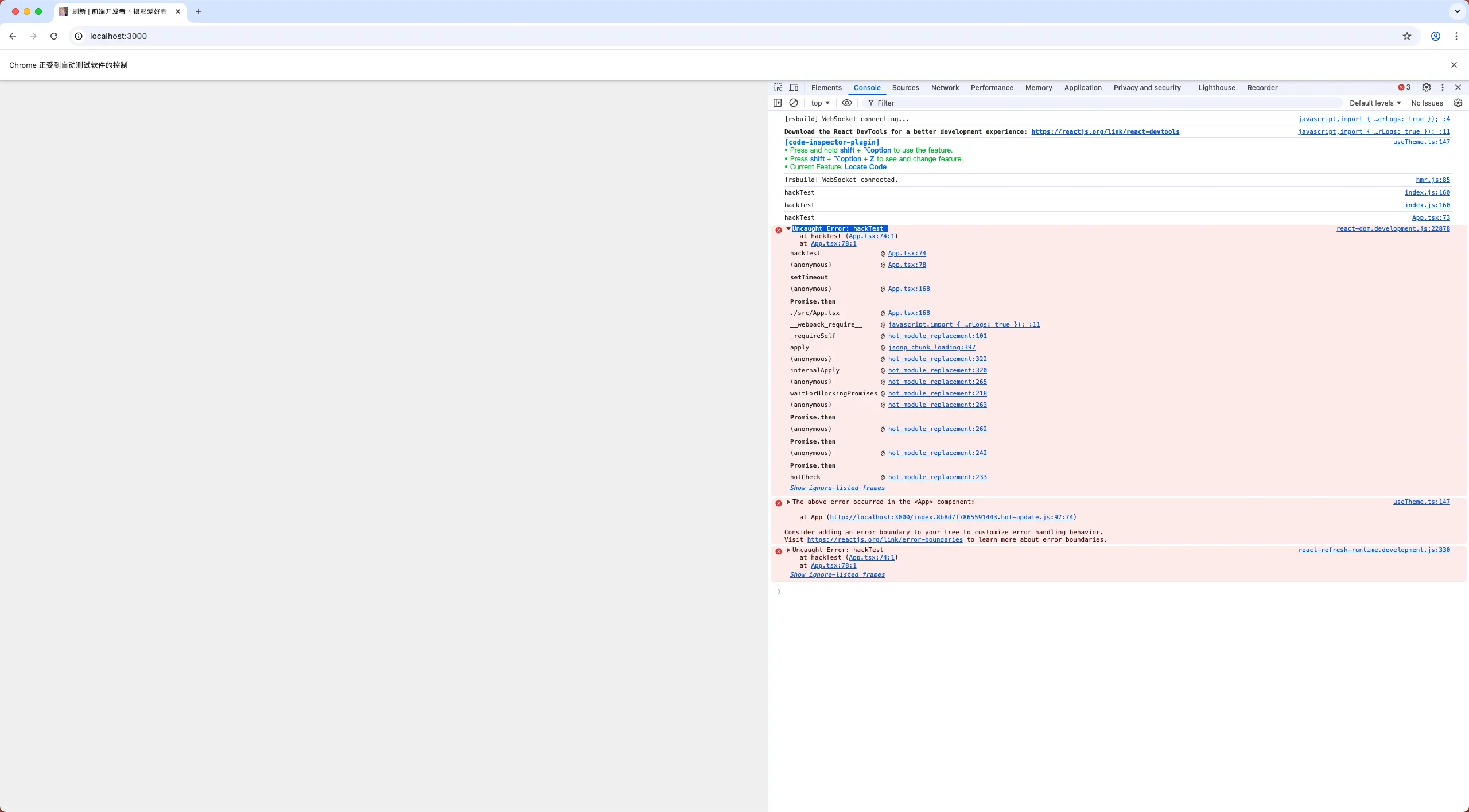Toggle the console sidebar icon
This screenshot has height=812, width=1469.
[x=778, y=103]
